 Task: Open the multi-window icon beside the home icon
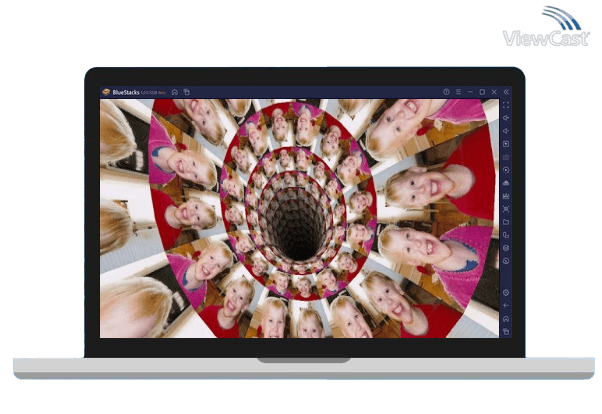click(187, 92)
